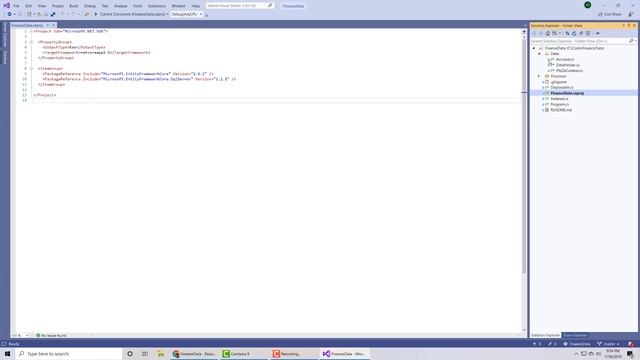Click the FinanceData repository in status bar
This screenshot has height=360, width=640.
[577, 344]
